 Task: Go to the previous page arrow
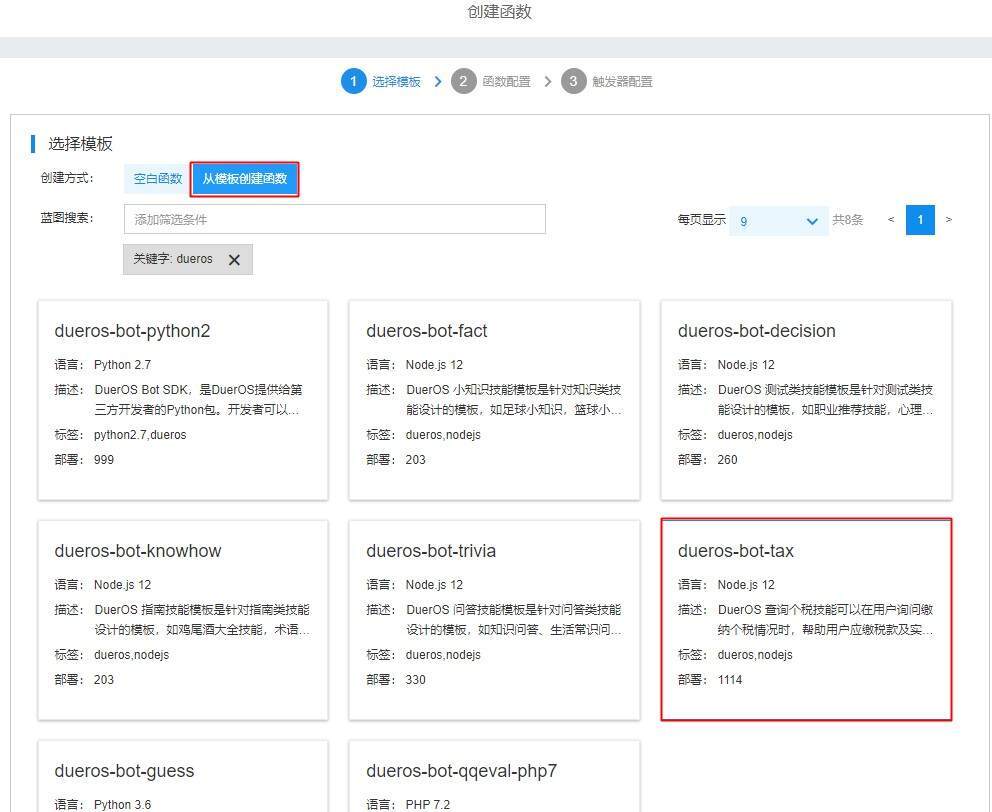pyautogui.click(x=891, y=220)
